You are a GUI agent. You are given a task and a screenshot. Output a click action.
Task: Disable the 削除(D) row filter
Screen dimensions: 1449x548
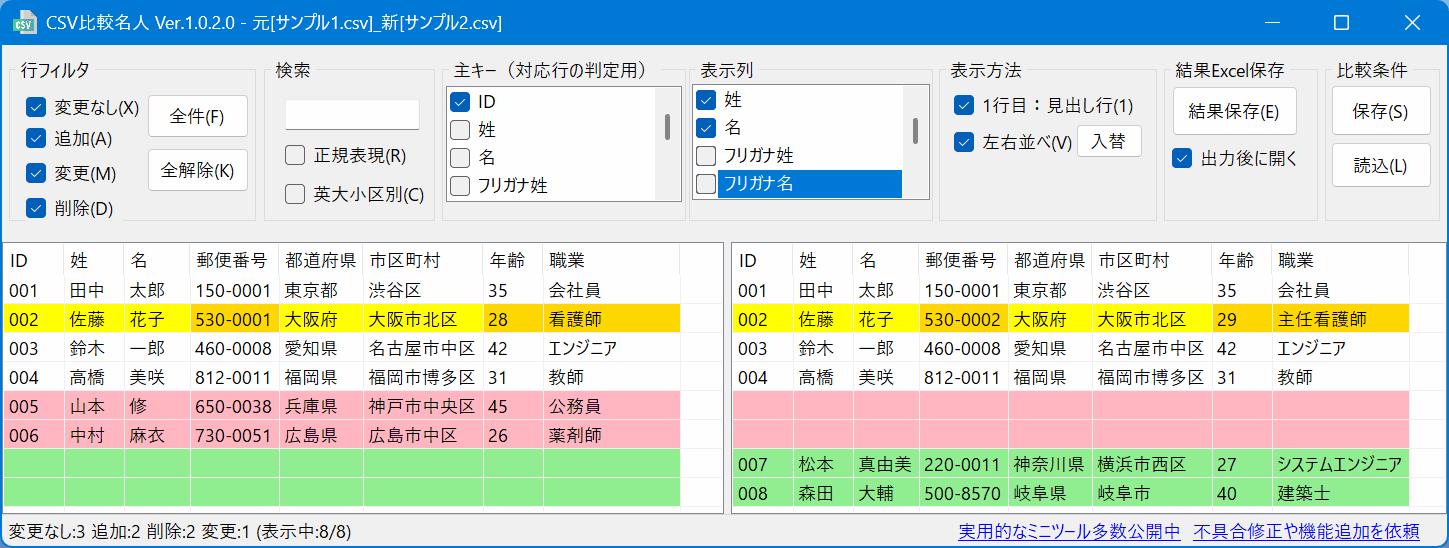coord(37,208)
